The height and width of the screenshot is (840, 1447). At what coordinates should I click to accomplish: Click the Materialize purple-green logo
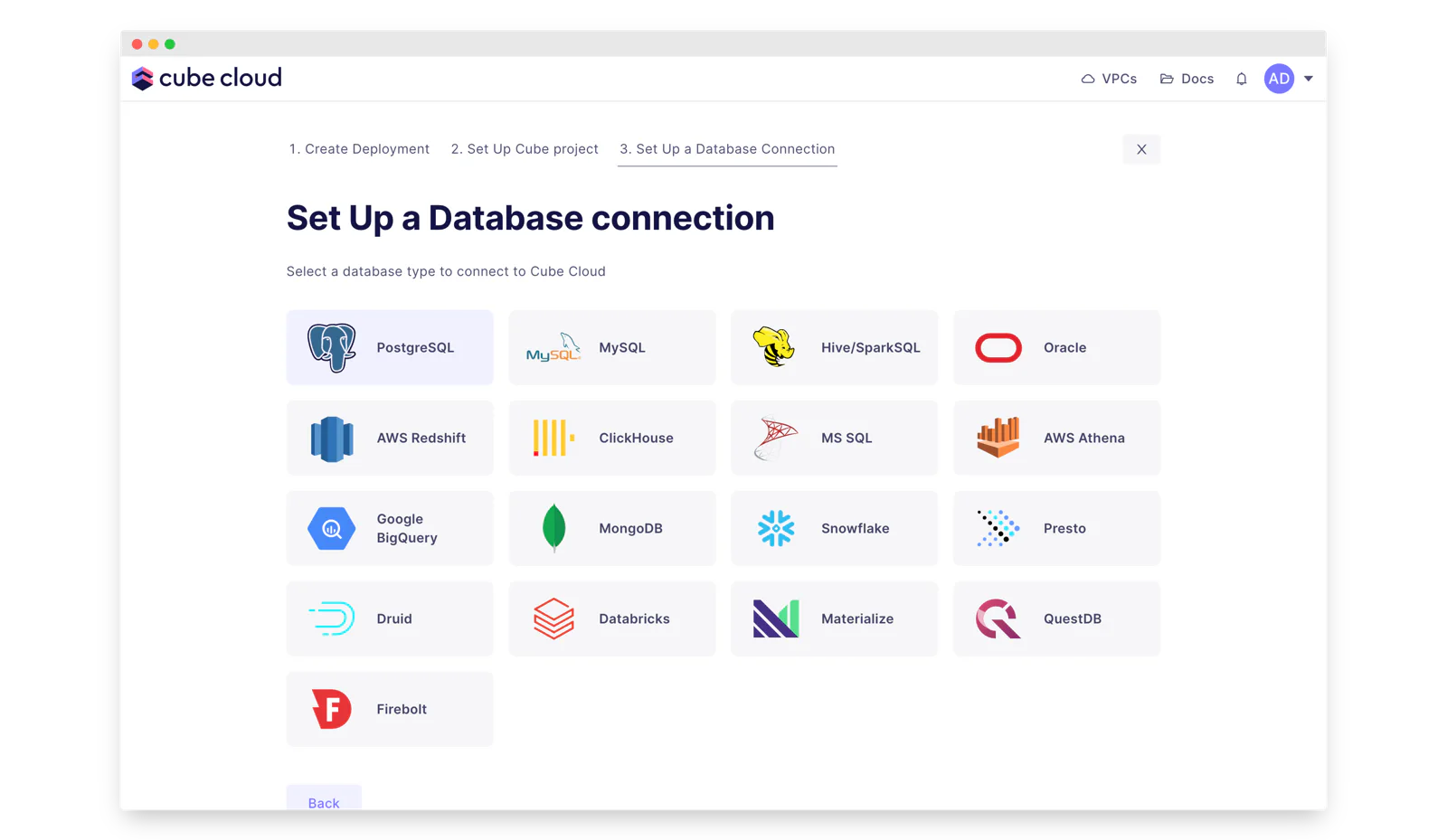coord(776,618)
